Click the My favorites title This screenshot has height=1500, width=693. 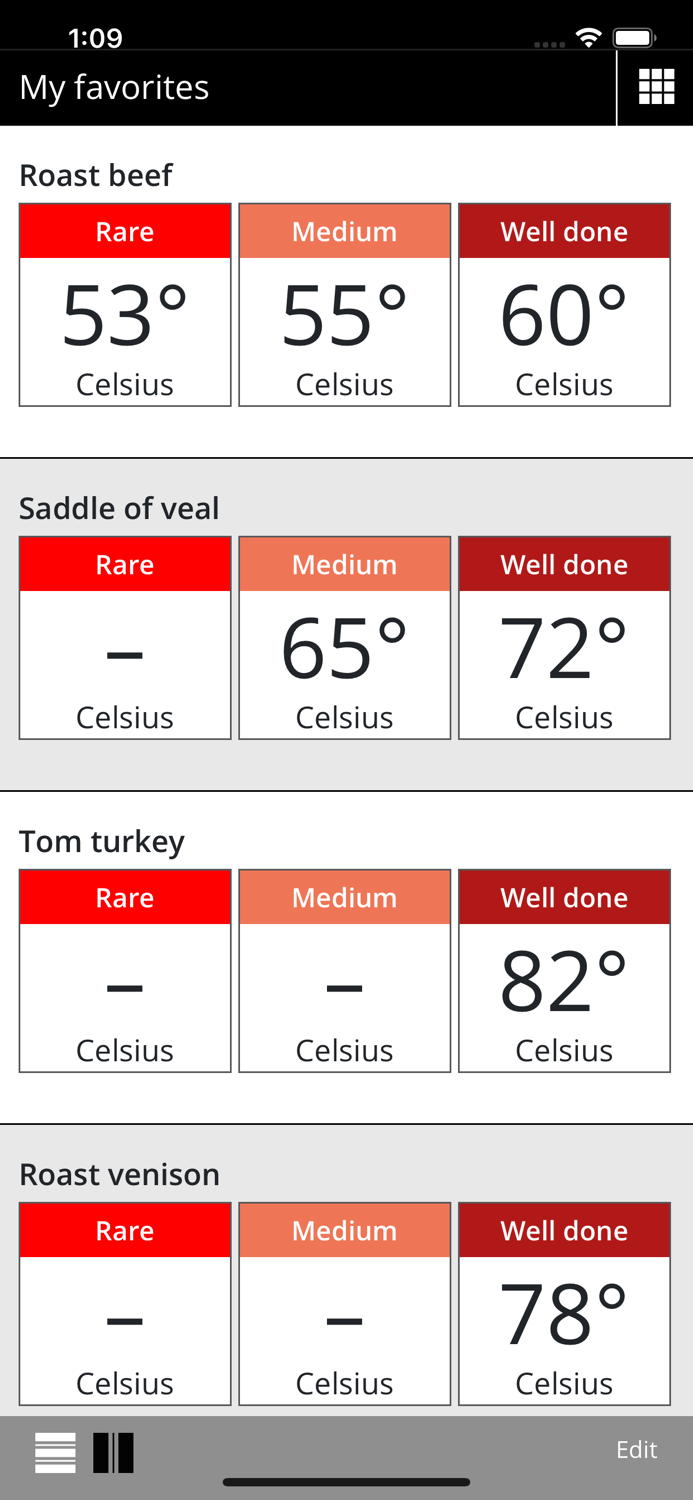113,87
